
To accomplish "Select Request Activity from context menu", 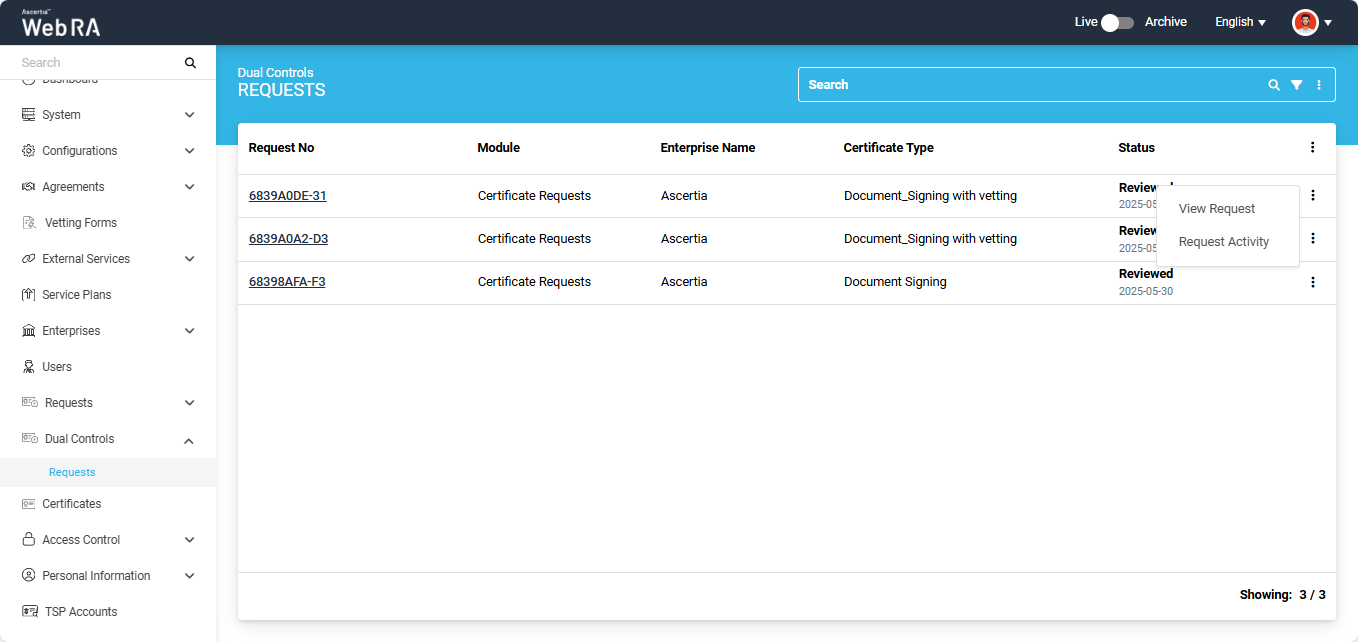I will (1223, 242).
